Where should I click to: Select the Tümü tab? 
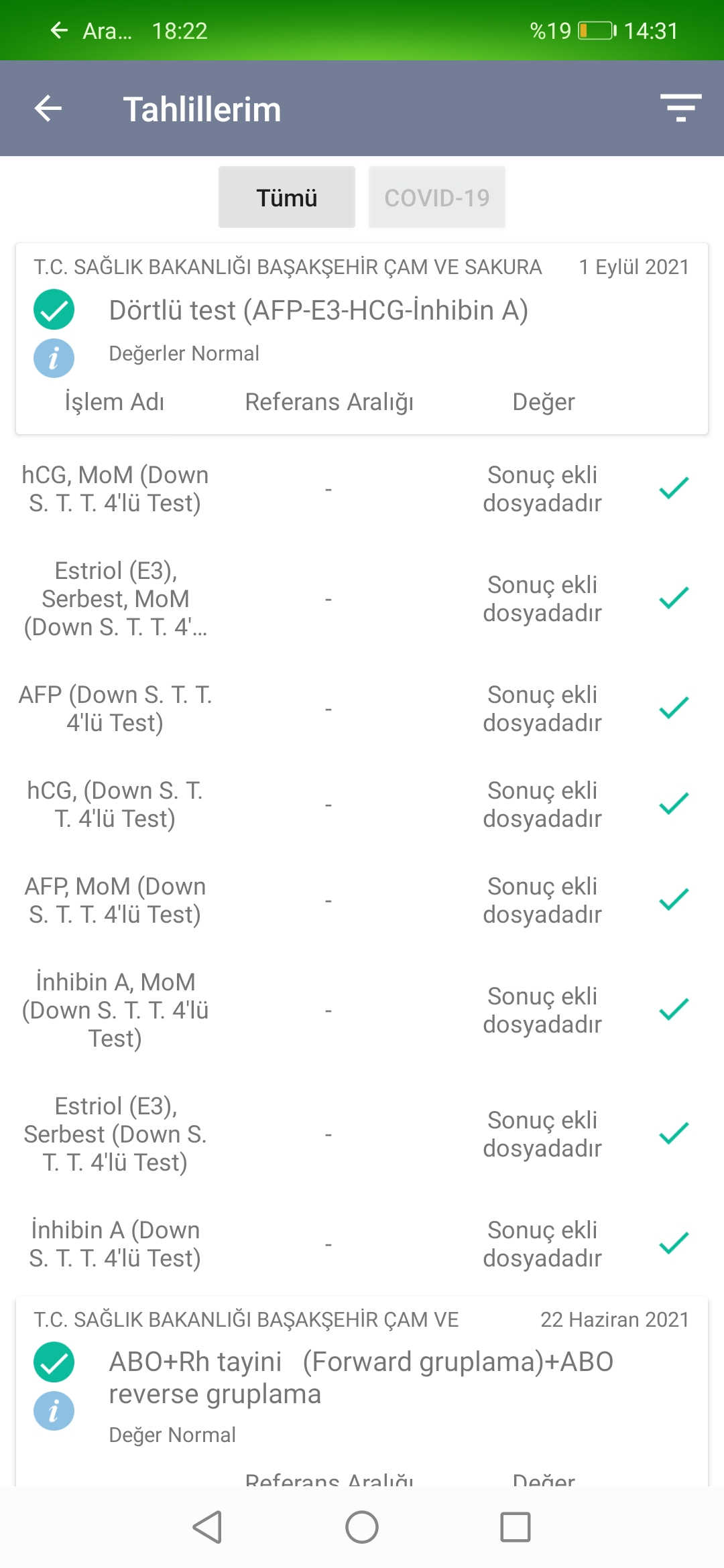[x=286, y=198]
